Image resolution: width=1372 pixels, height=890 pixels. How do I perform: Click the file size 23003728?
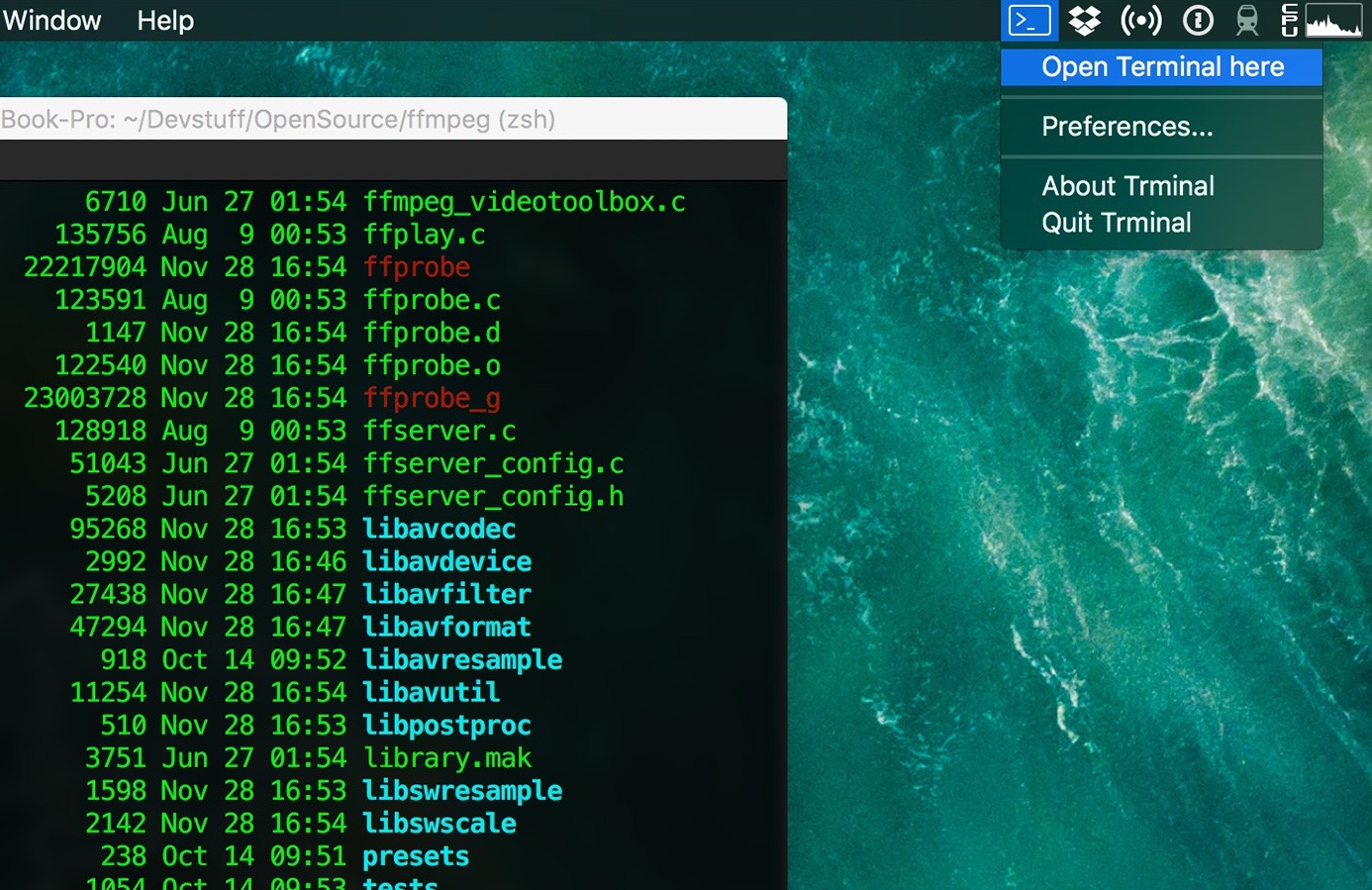coord(85,398)
